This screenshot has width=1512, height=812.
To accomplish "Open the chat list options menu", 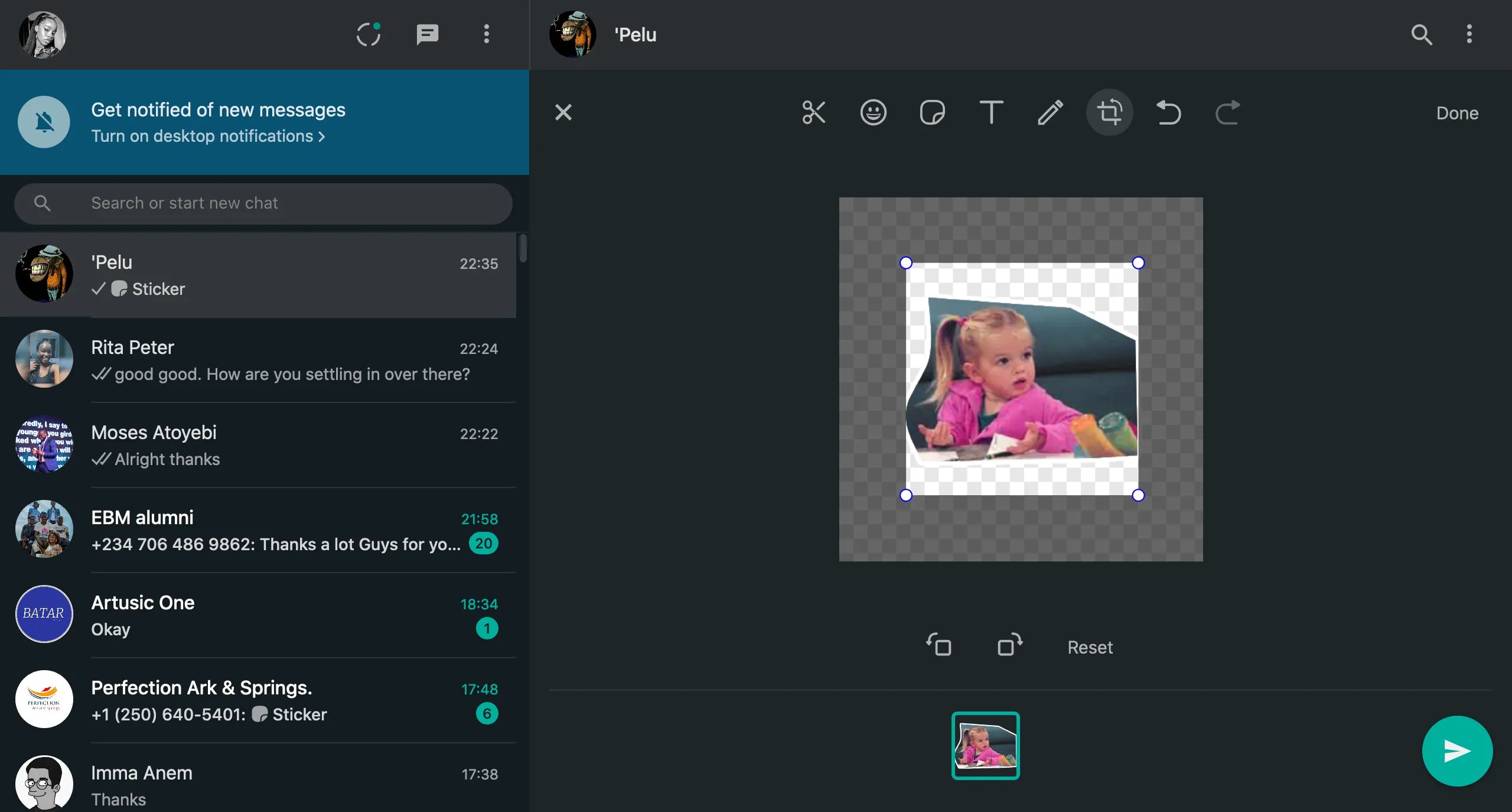I will [486, 34].
